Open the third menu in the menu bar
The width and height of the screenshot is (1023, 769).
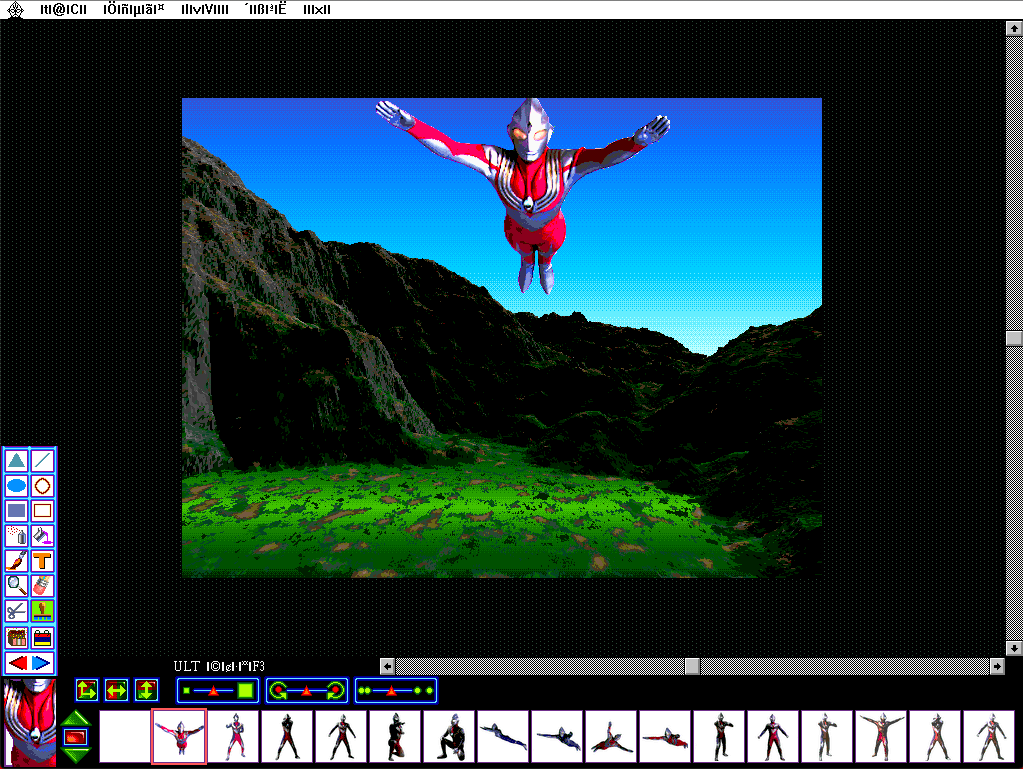205,10
